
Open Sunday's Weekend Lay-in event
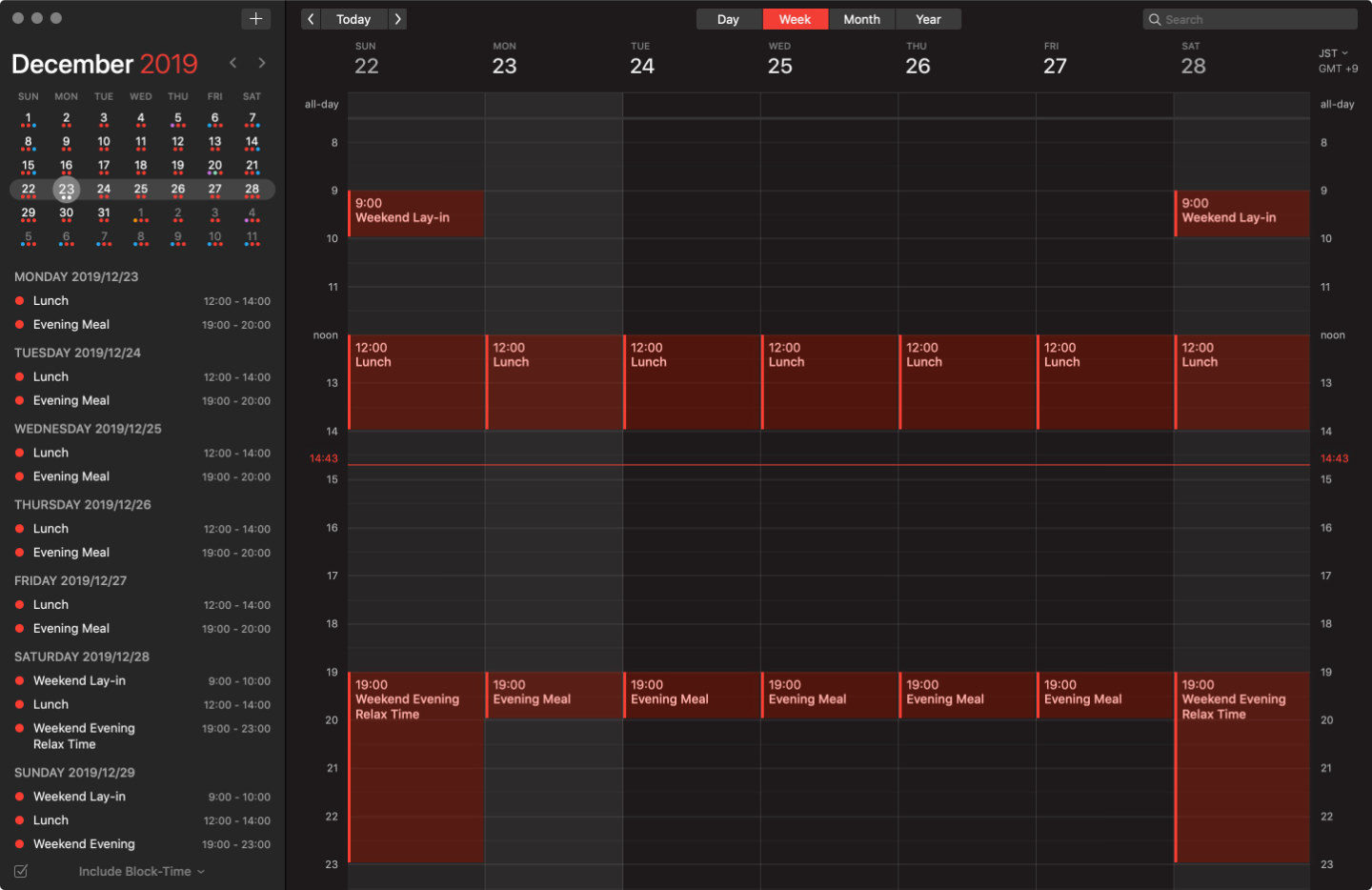coord(416,212)
